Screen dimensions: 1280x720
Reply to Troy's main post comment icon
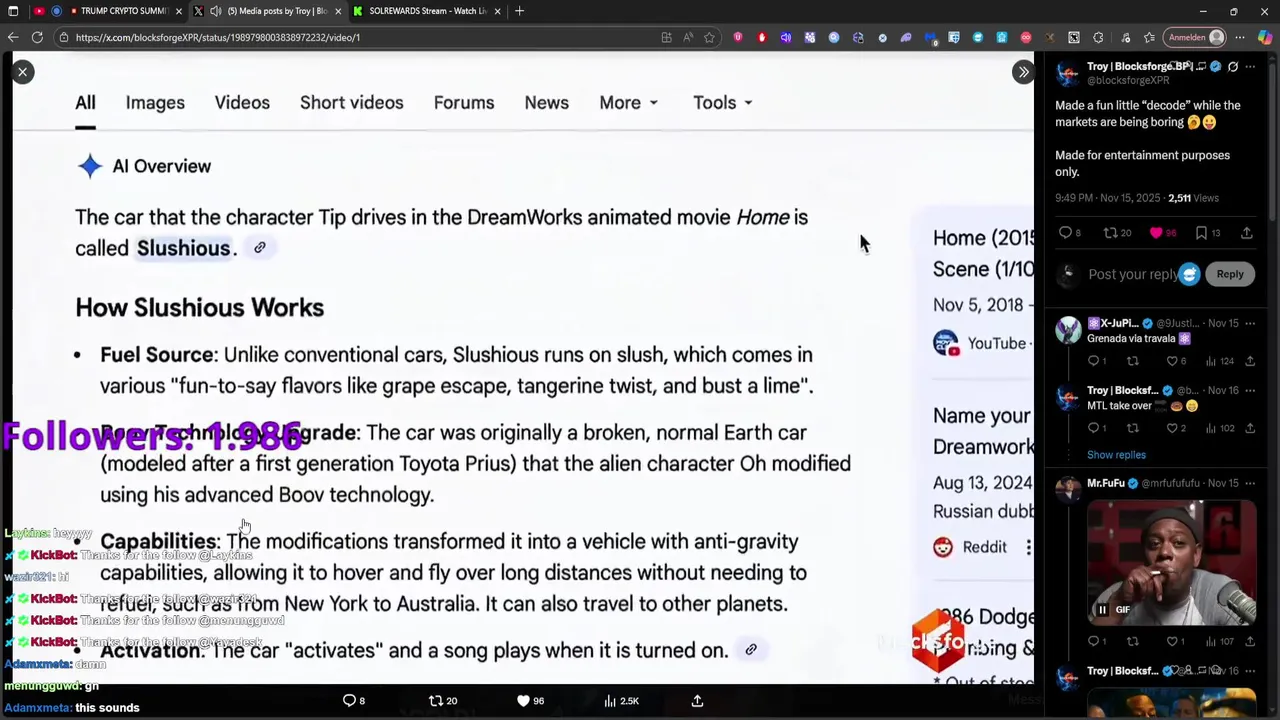pyautogui.click(x=1066, y=233)
